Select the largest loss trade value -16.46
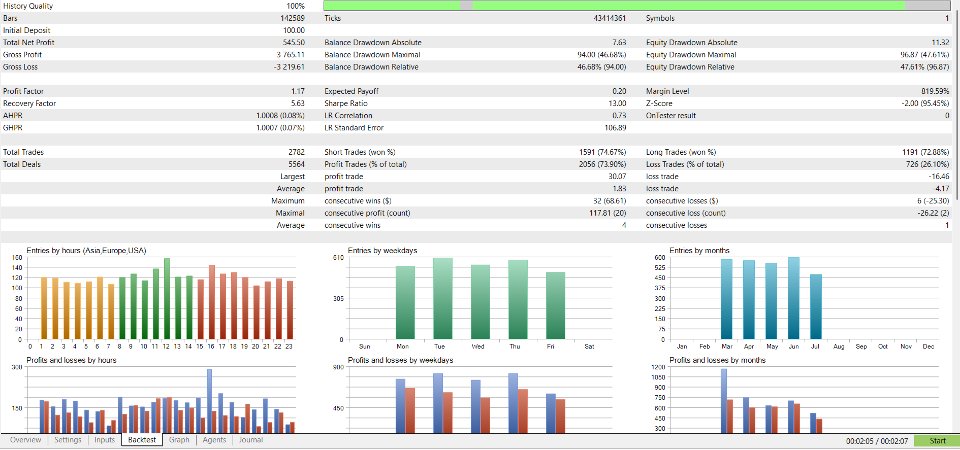960x450 pixels. pyautogui.click(x=939, y=176)
